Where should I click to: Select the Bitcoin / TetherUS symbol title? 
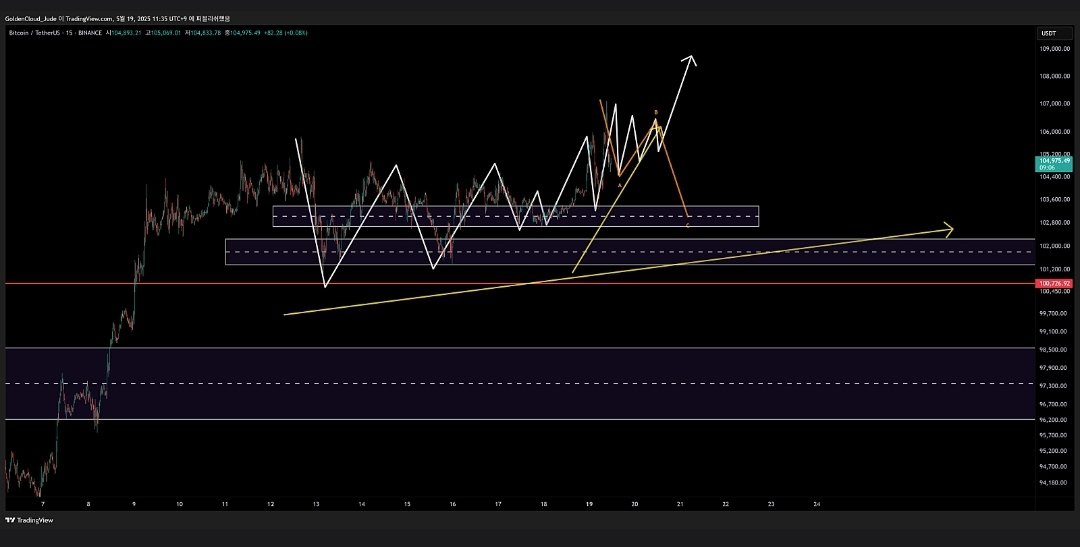pos(34,33)
